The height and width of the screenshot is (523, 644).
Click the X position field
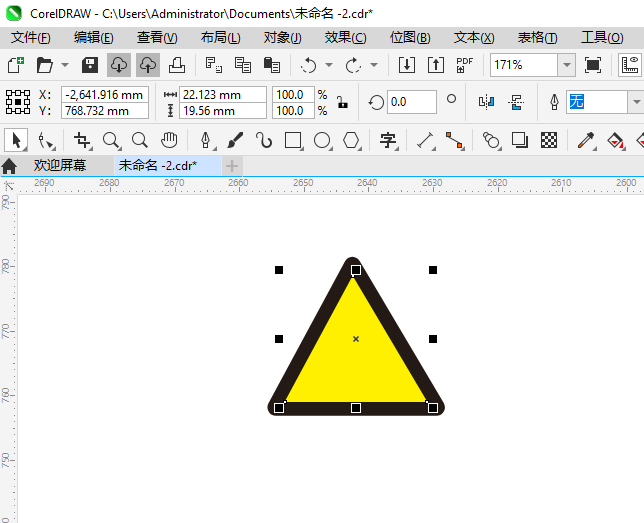click(105, 95)
